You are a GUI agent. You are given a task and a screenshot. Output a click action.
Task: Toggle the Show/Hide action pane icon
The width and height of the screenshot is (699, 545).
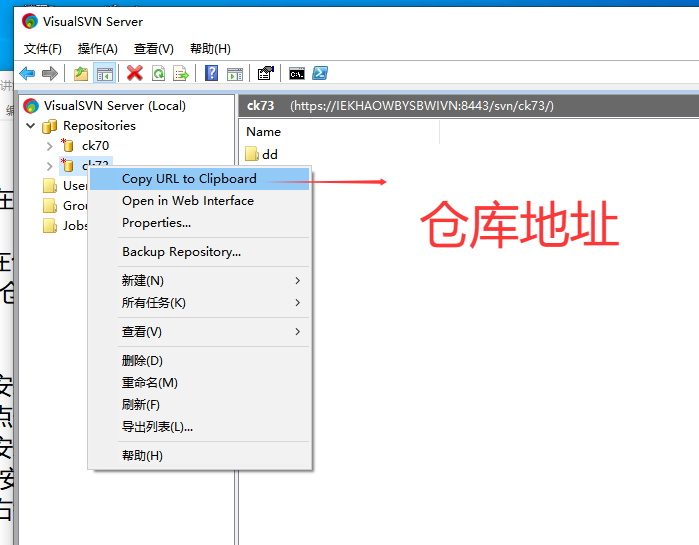coord(235,74)
